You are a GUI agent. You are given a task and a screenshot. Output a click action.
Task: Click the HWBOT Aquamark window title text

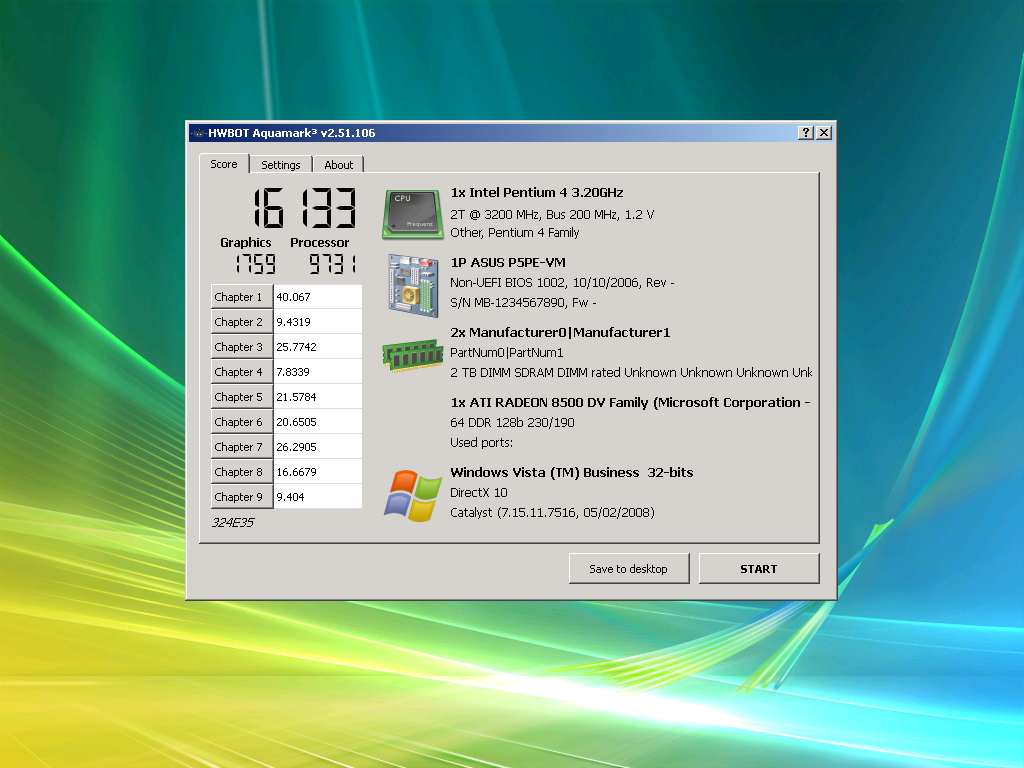point(292,133)
